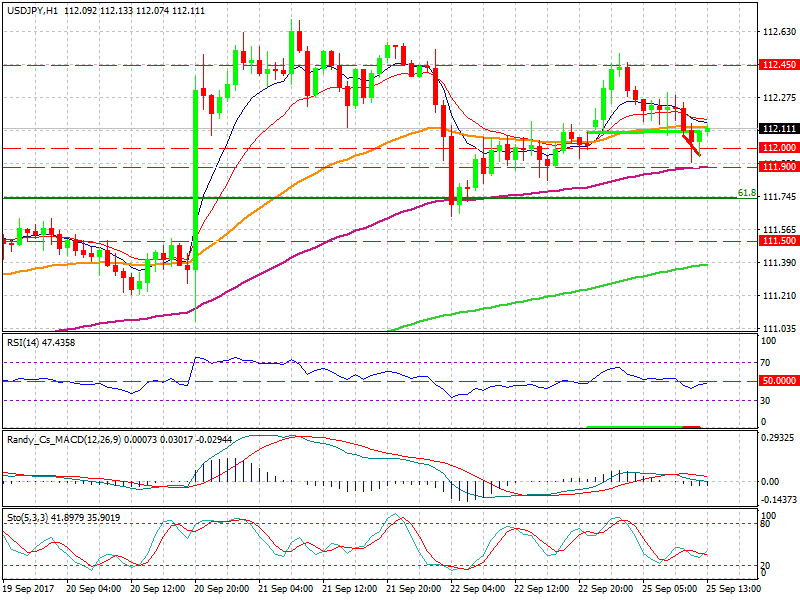The height and width of the screenshot is (600, 800).
Task: Click the 61.8 Fibonacci level label
Action: [x=745, y=193]
